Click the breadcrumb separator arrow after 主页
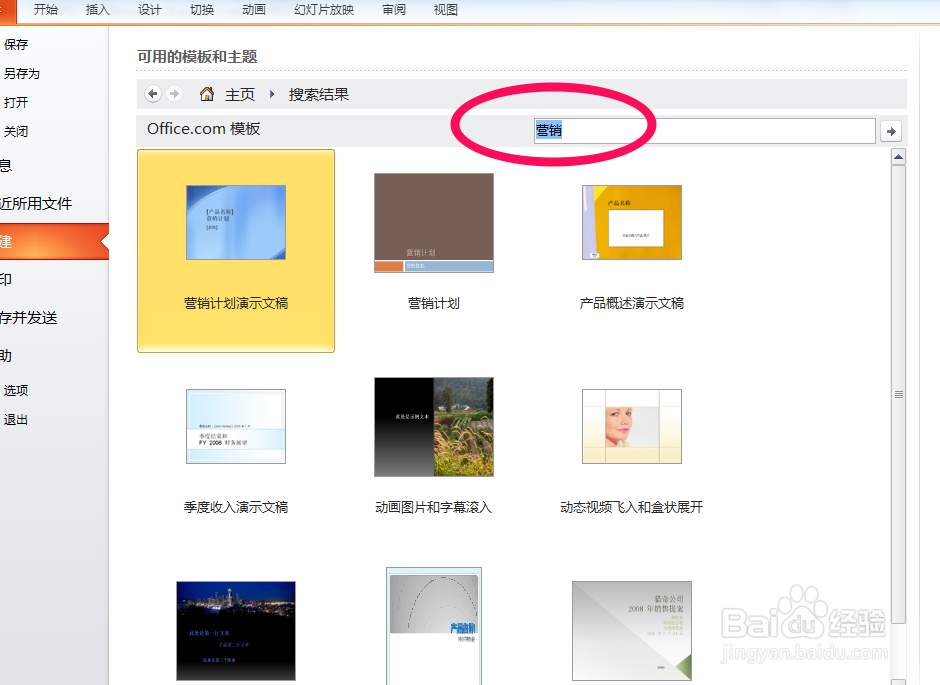Screen dimensions: 940x685 [272, 94]
